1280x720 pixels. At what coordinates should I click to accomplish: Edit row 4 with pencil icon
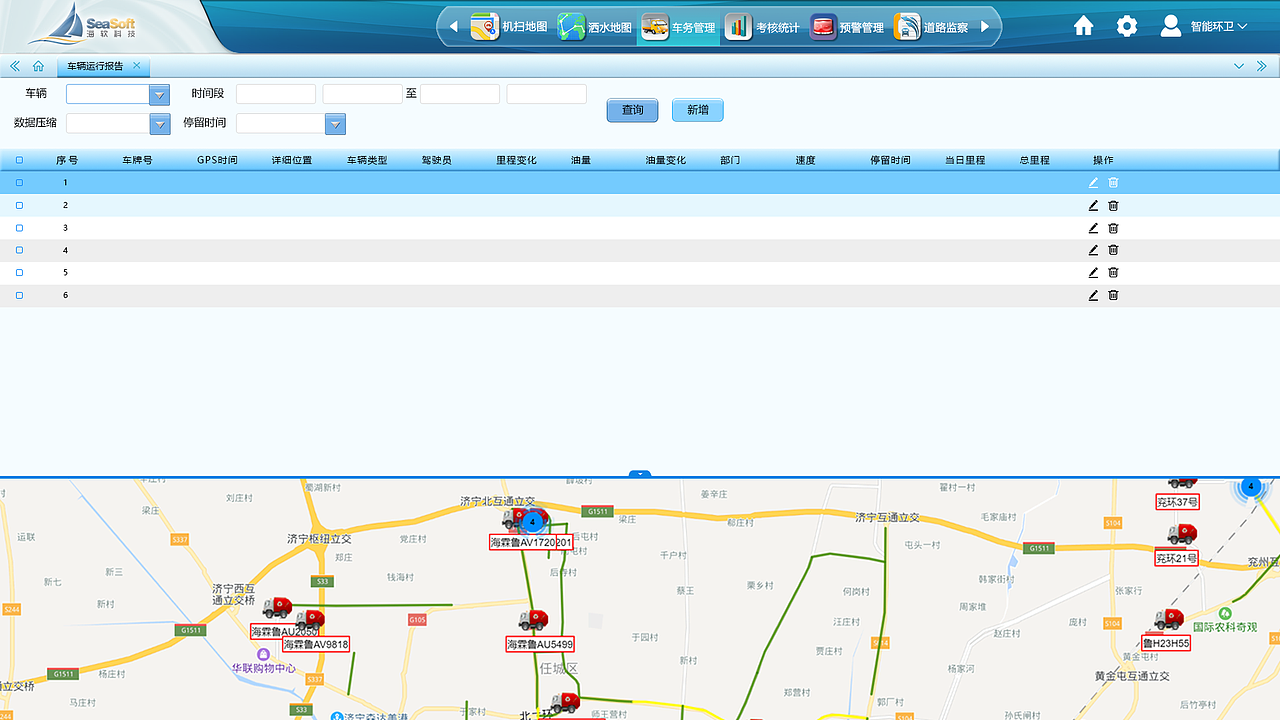(1093, 250)
